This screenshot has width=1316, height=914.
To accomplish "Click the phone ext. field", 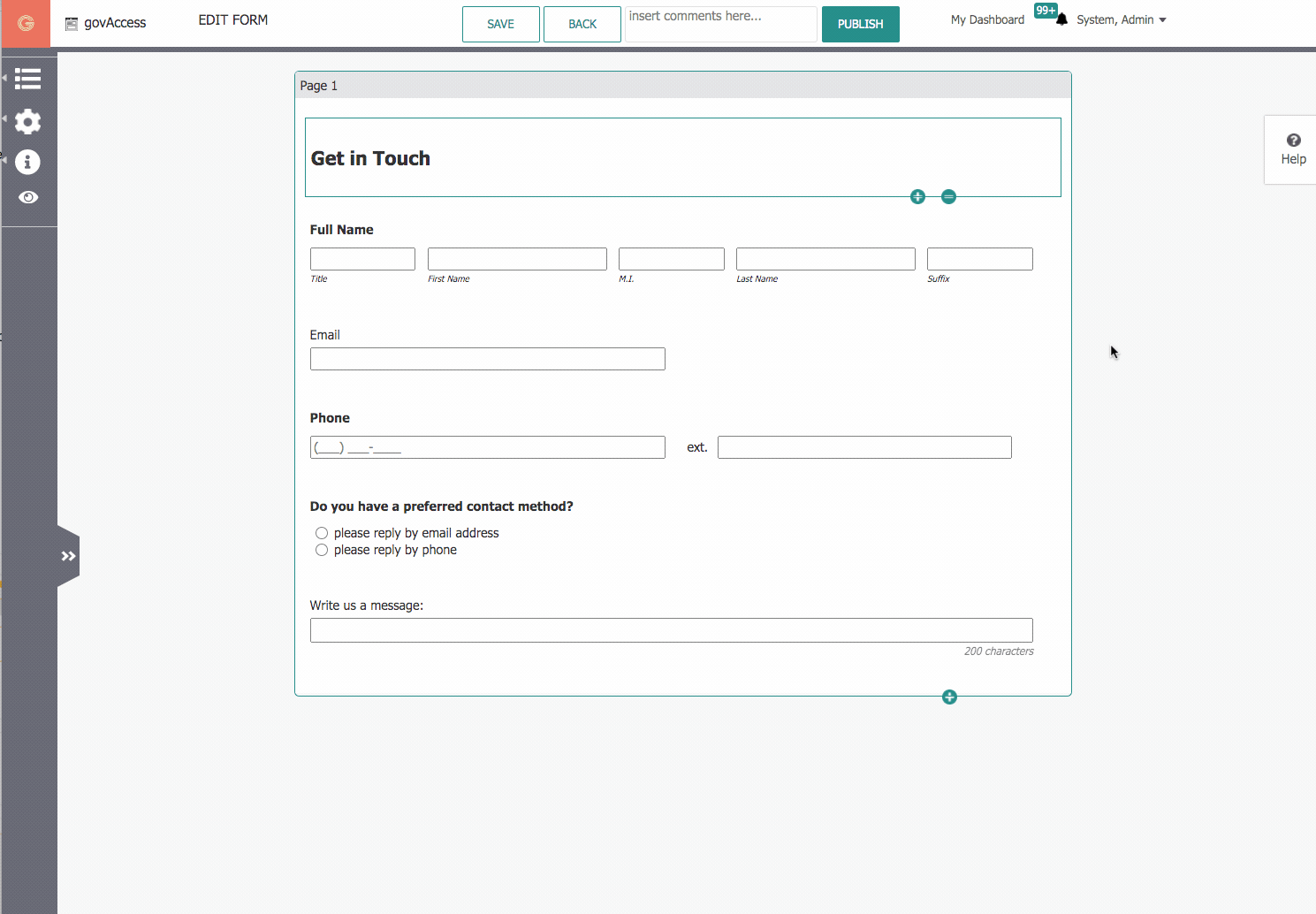I will click(x=864, y=447).
